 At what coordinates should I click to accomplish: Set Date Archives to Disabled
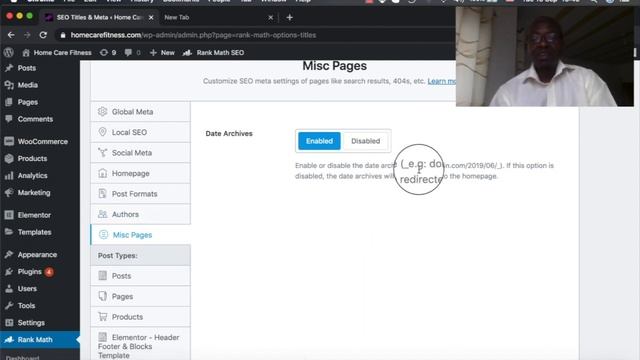pos(366,141)
